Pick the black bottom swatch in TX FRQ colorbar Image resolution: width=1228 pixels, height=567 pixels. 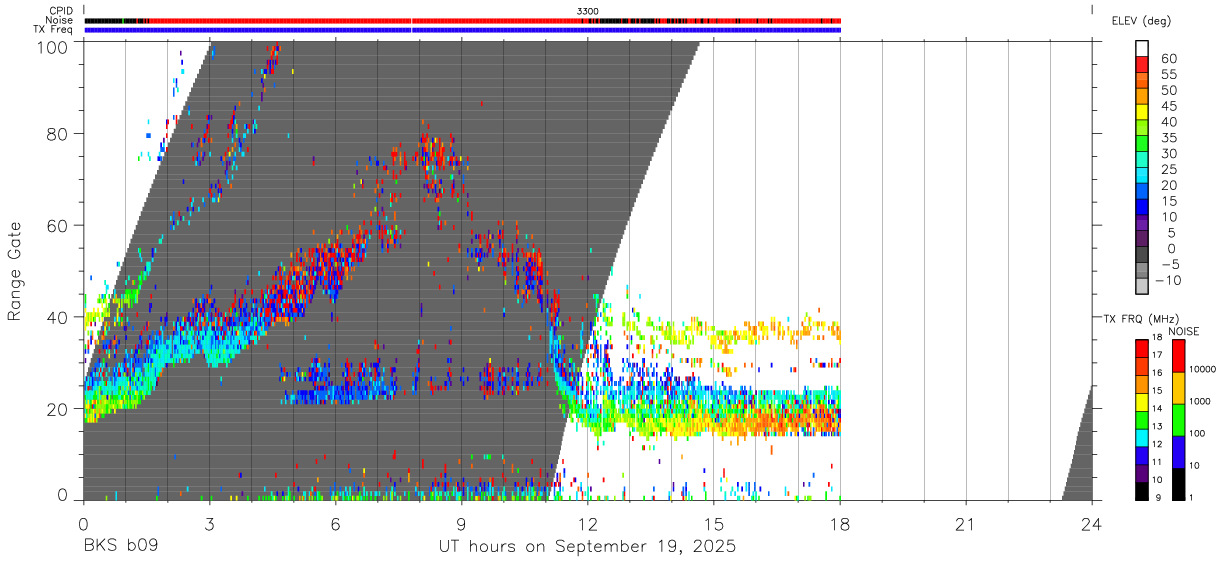[1142, 491]
